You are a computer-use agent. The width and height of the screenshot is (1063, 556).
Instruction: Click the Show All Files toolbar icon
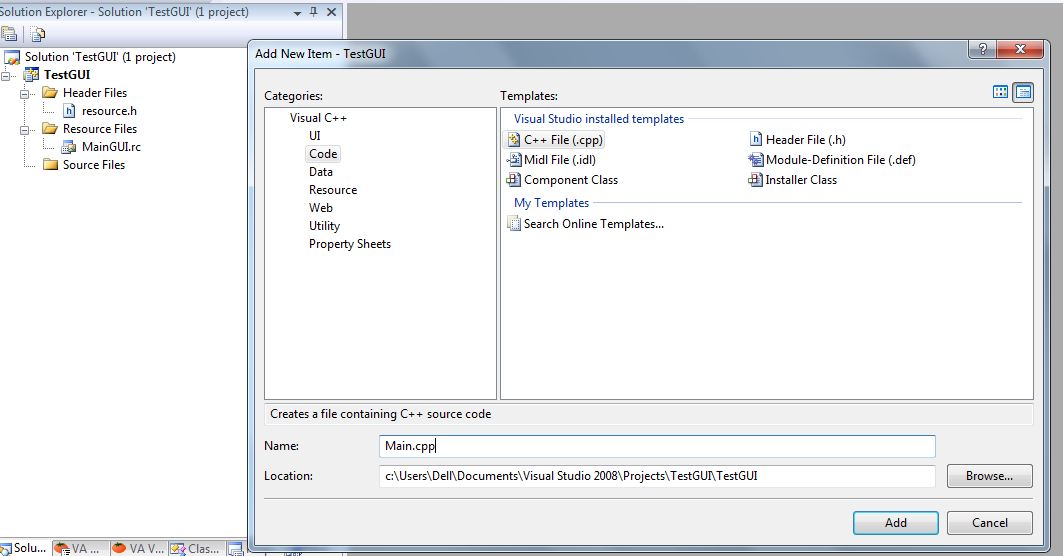(38, 34)
